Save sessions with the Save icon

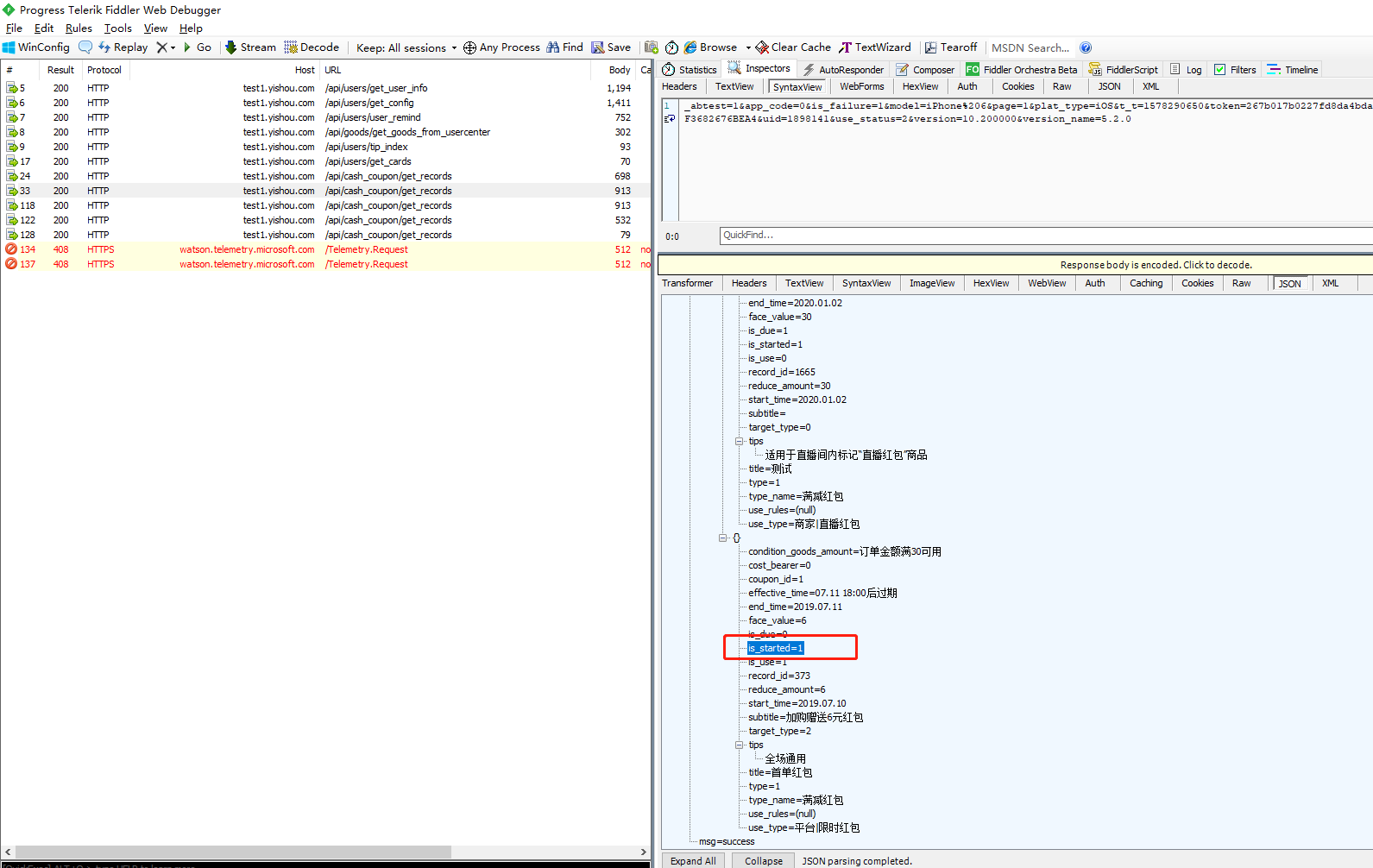click(611, 47)
